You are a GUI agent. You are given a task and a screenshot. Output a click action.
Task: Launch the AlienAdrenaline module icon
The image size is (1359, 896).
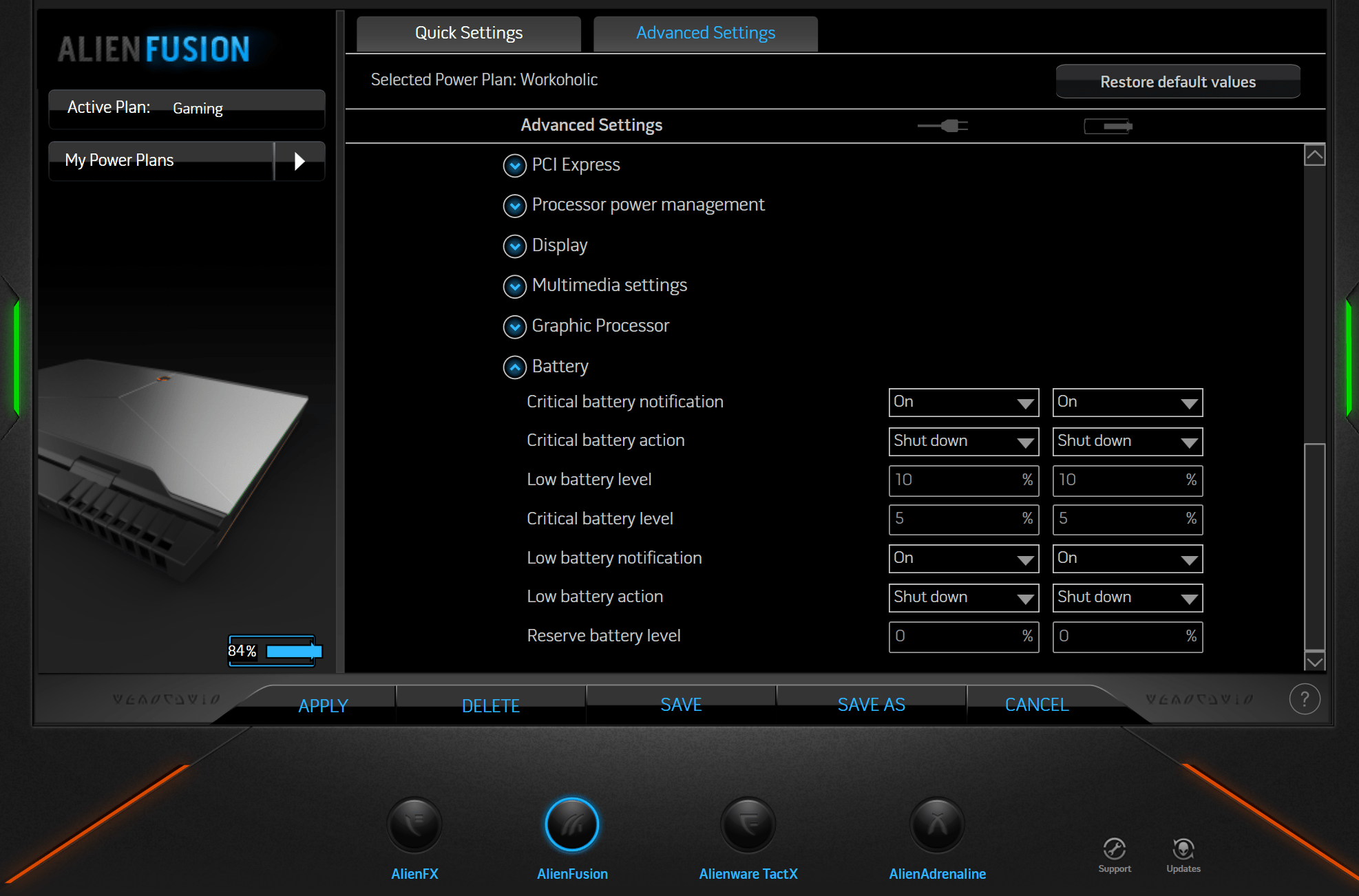click(936, 824)
